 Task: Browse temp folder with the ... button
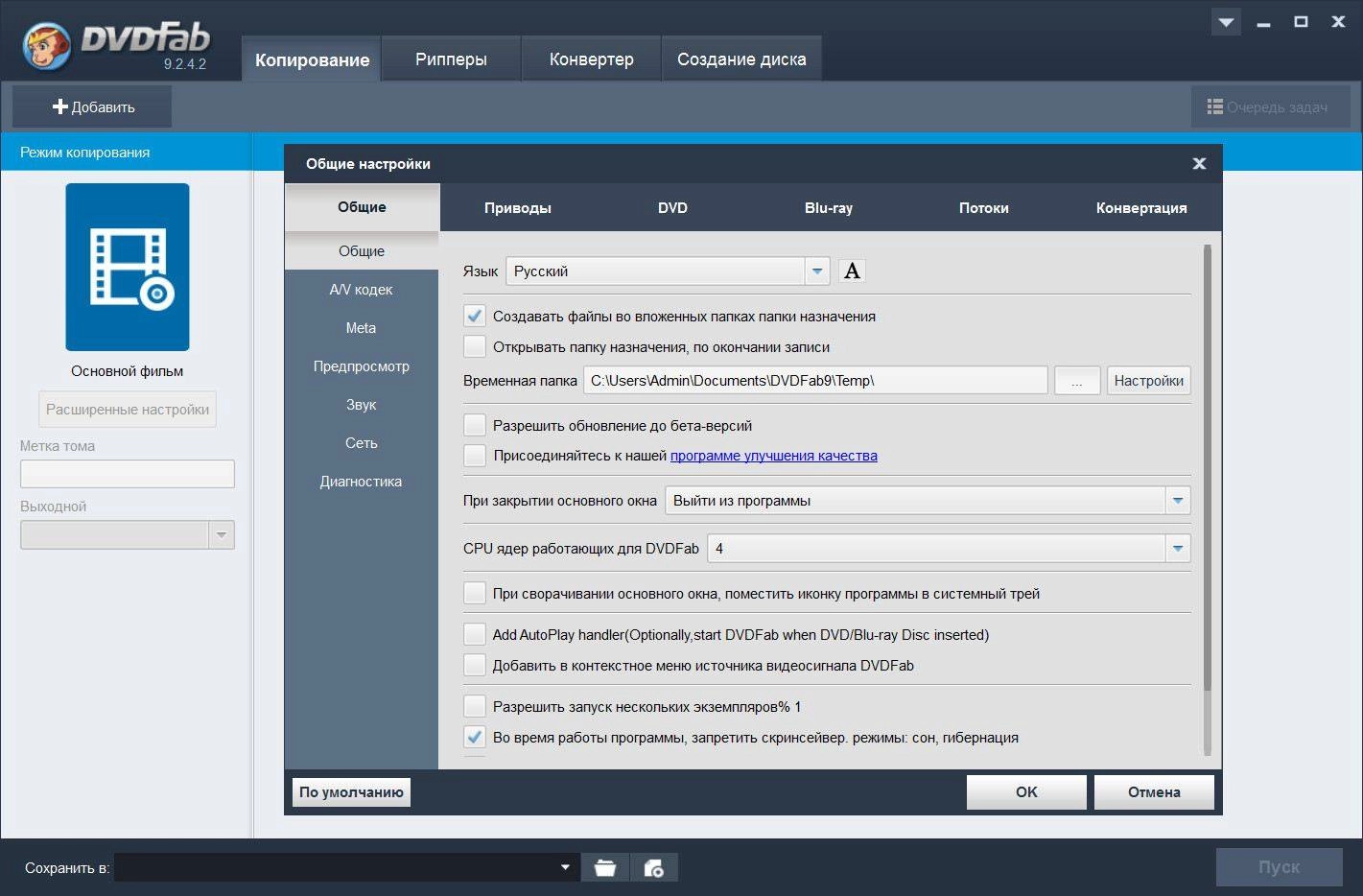(x=1077, y=380)
